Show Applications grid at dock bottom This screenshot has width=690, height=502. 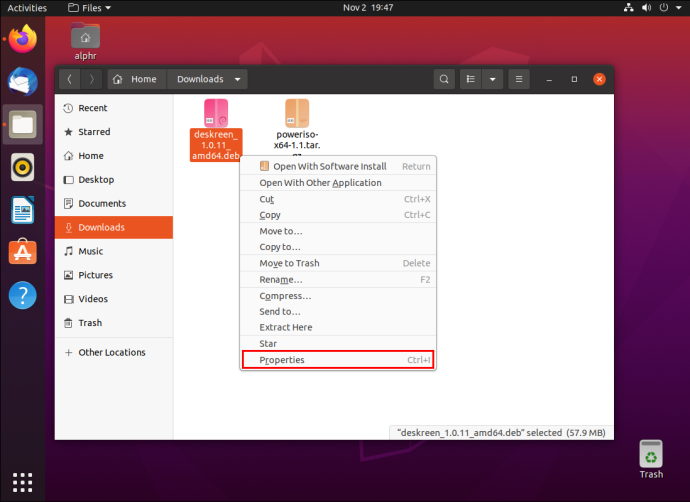22,483
